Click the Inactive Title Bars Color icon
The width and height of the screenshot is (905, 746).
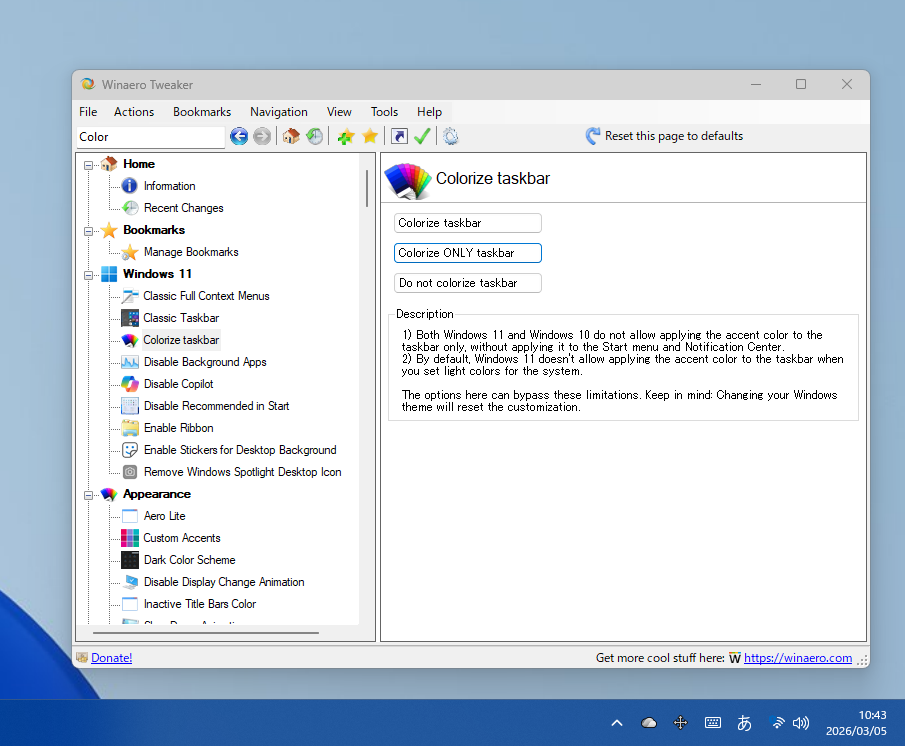(130, 604)
